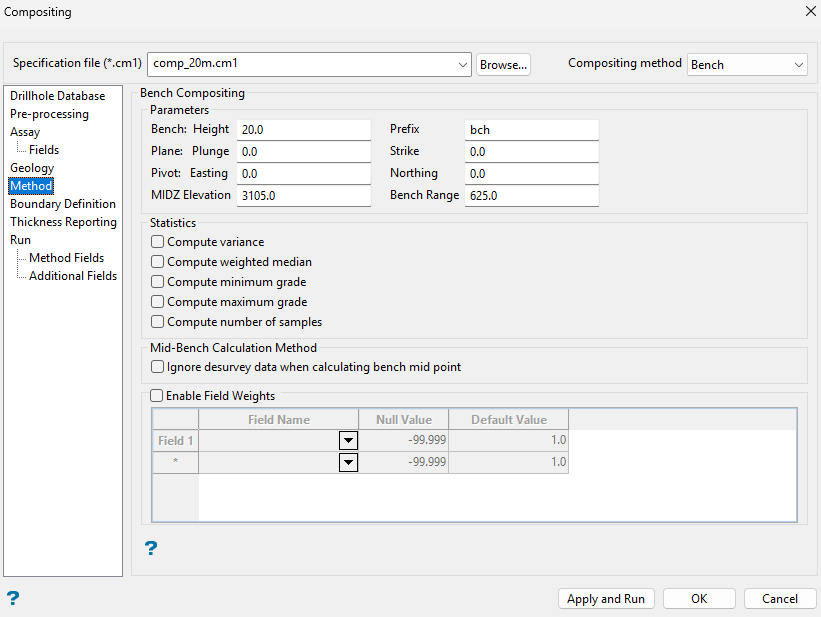
Task: Open the Specification file dropdown
Action: tap(462, 64)
